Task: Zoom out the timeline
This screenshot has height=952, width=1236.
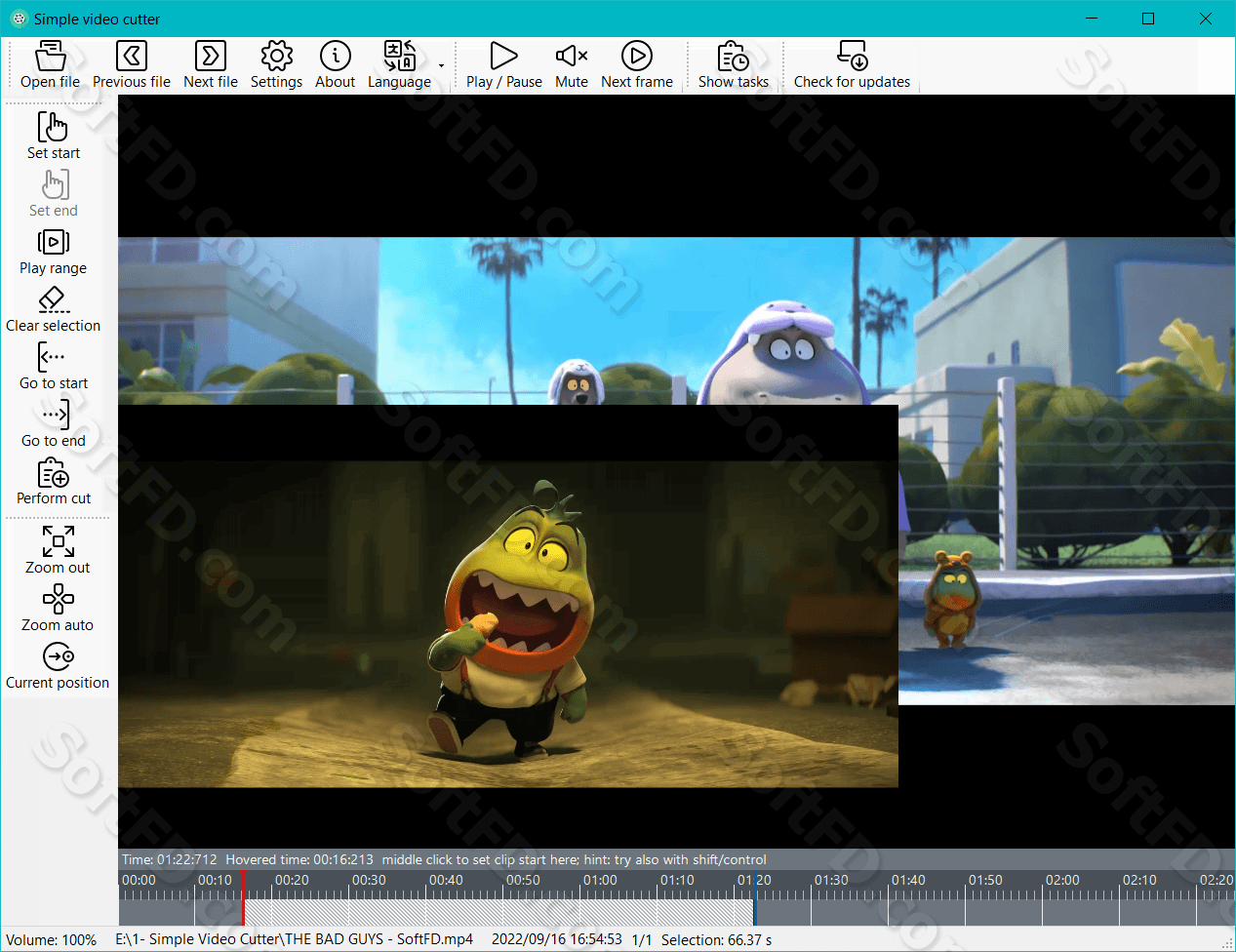Action: tap(58, 550)
